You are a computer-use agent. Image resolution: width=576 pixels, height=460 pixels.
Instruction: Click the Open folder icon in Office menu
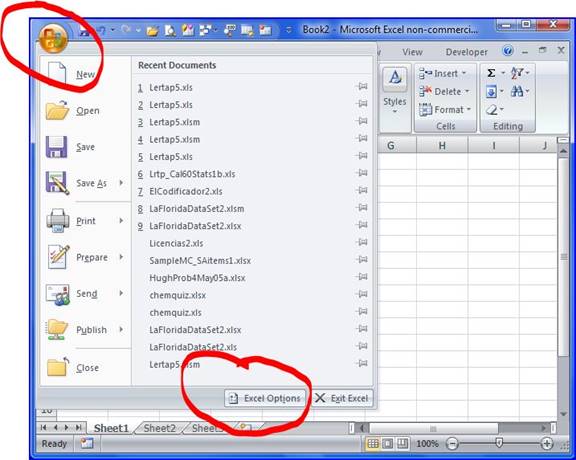[57, 110]
